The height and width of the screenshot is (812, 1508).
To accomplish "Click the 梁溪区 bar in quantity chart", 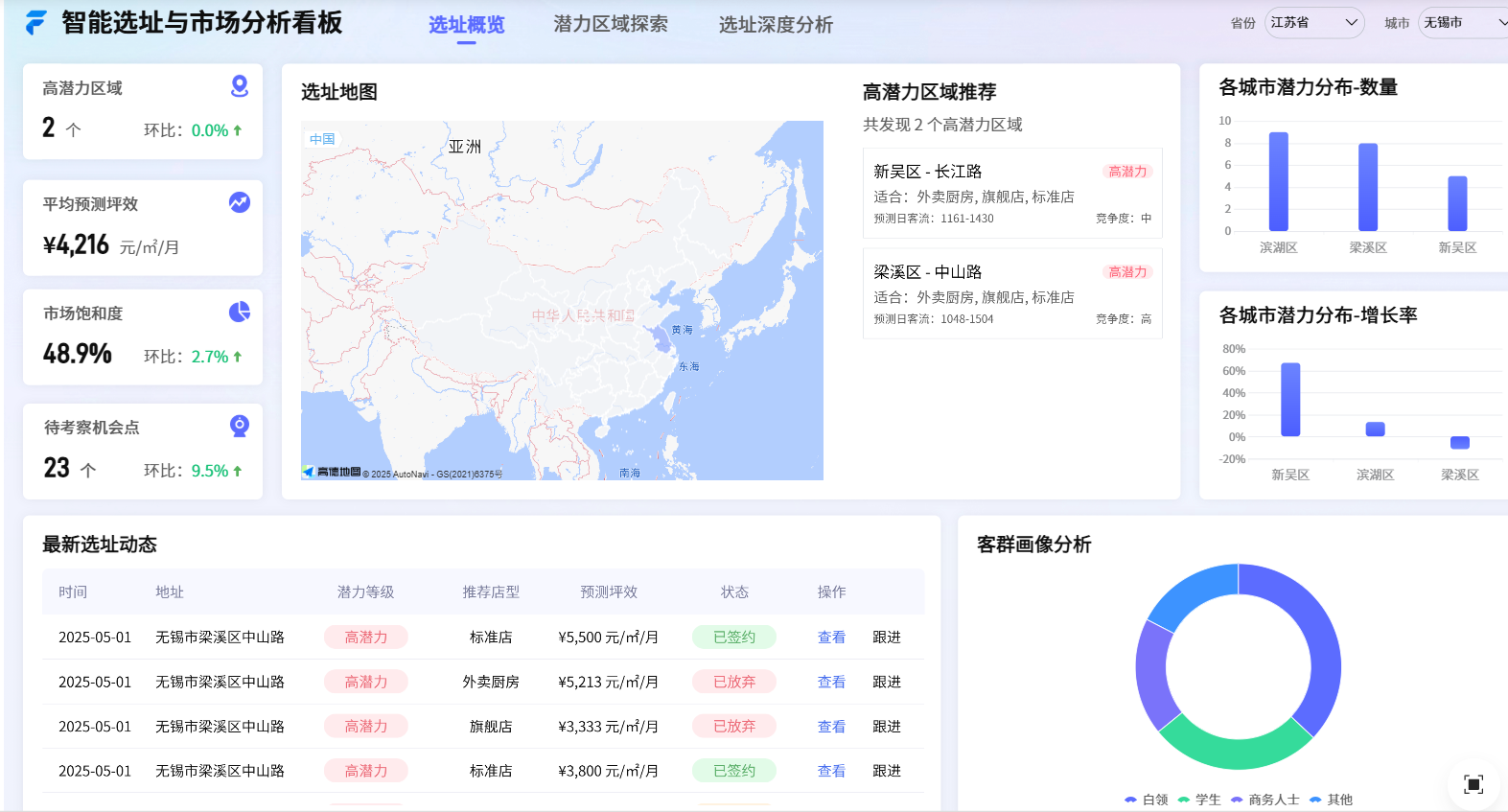I will (x=1368, y=187).
